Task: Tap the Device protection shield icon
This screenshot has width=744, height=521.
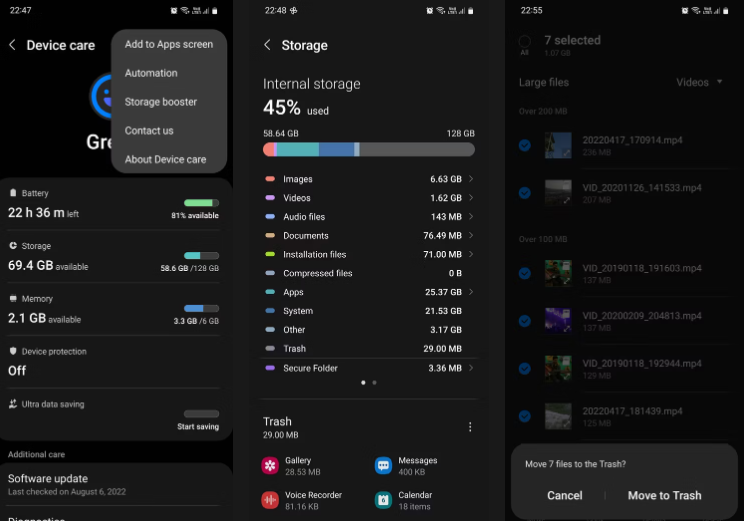Action: click(13, 351)
